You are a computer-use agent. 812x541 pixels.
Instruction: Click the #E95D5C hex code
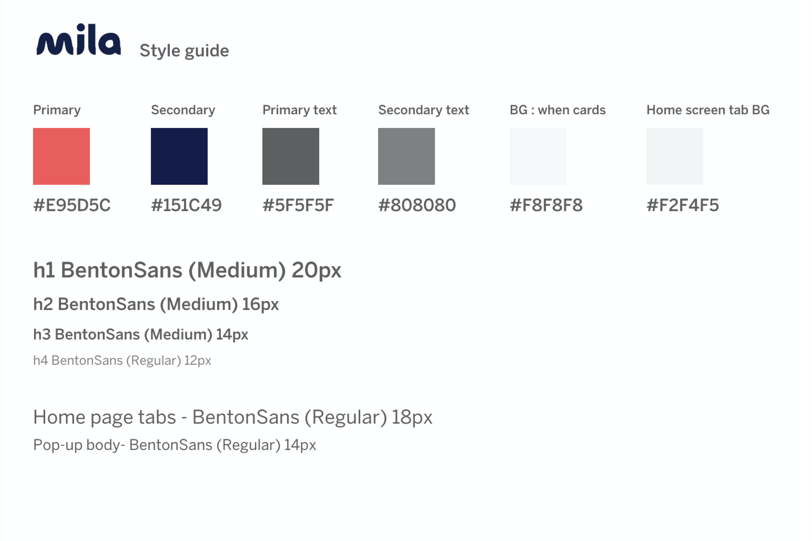pyautogui.click(x=72, y=206)
